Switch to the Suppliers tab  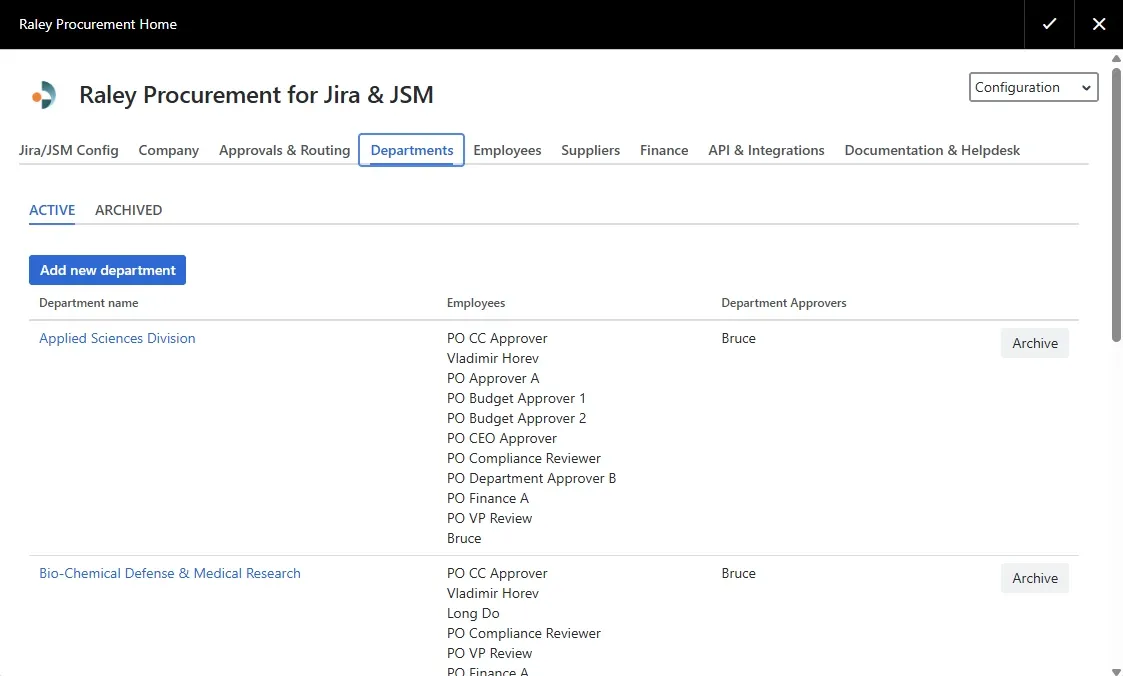tap(590, 150)
